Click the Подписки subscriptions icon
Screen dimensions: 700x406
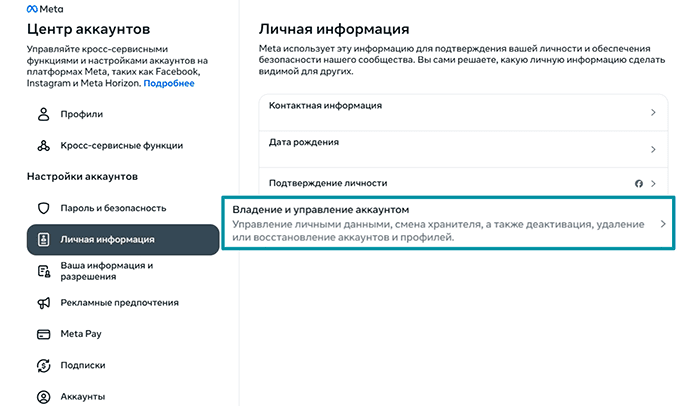(x=43, y=365)
